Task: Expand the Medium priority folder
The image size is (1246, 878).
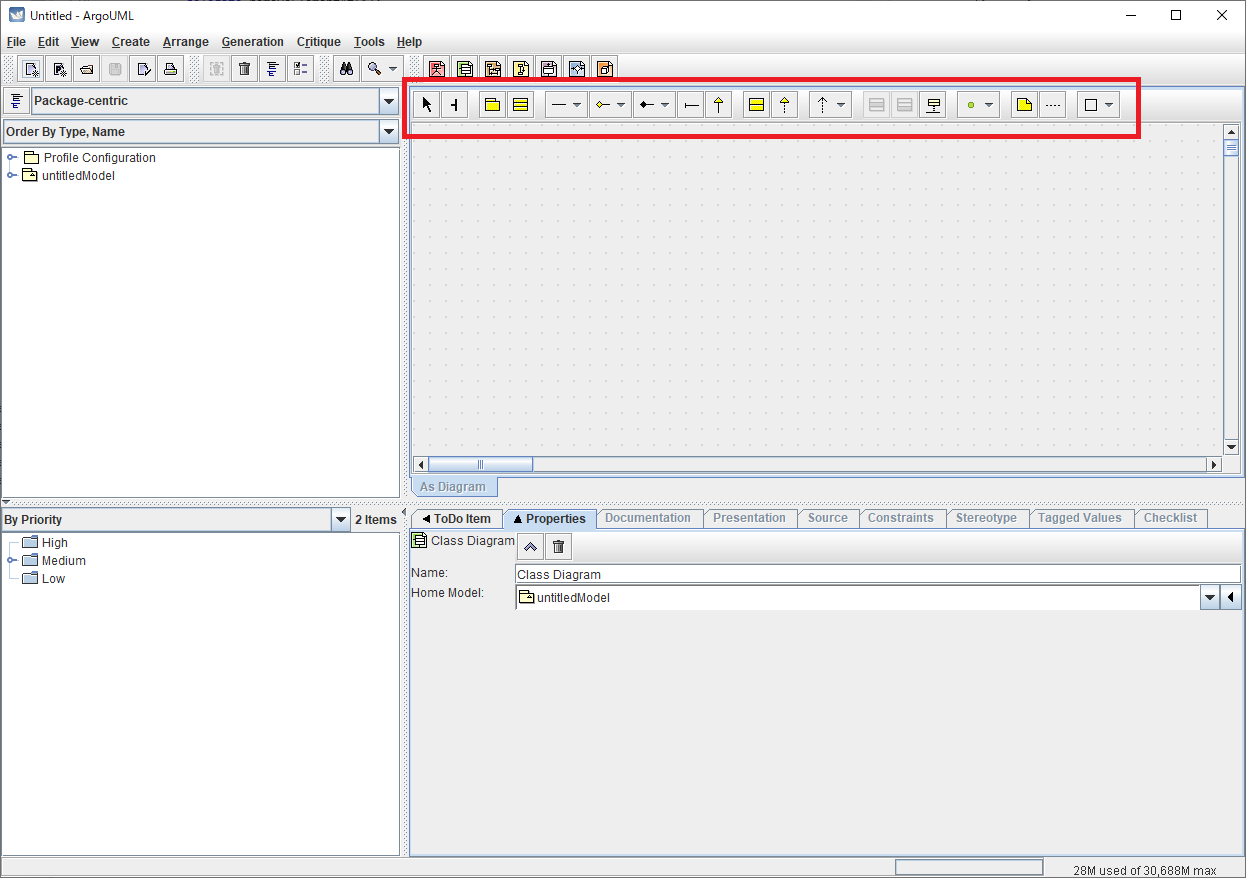Action: pyautogui.click(x=12, y=561)
